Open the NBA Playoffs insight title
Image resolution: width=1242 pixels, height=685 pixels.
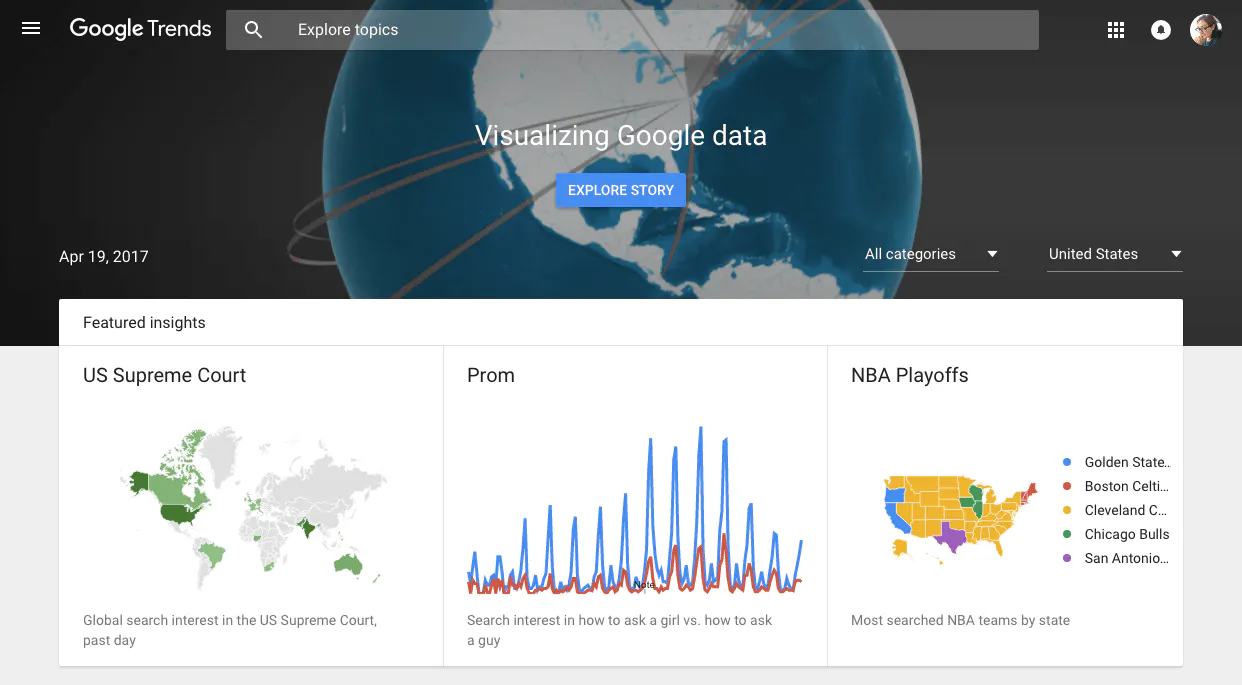click(910, 375)
